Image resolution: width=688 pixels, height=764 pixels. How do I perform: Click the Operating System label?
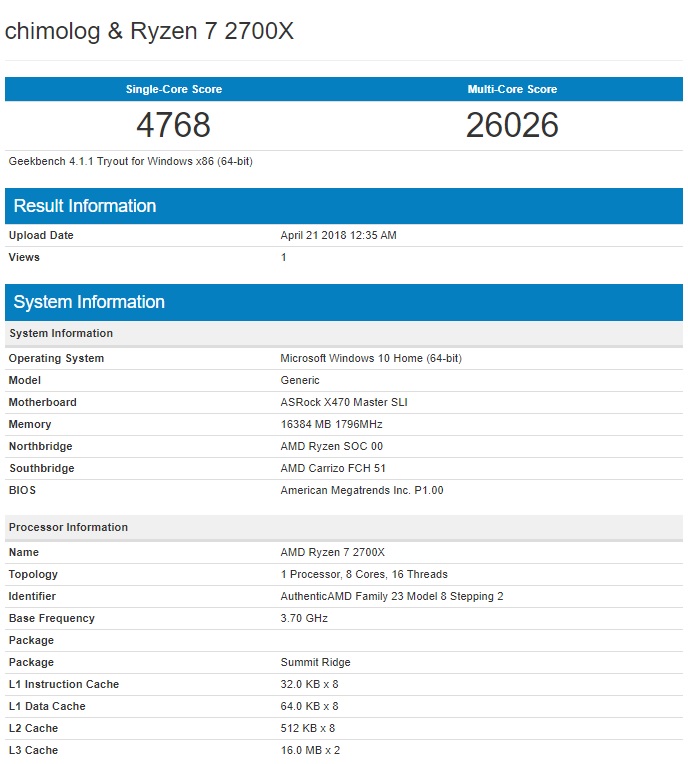57,359
